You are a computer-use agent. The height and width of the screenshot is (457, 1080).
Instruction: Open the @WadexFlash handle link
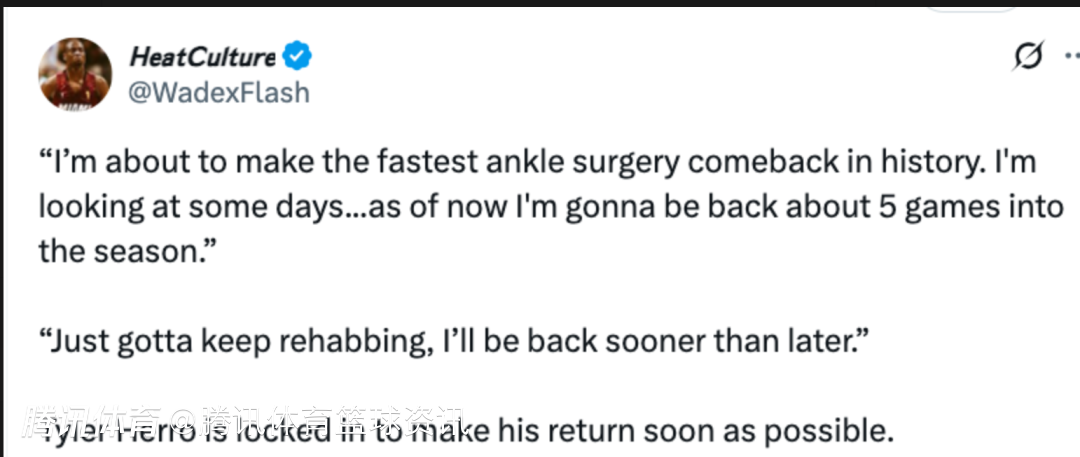tap(219, 92)
